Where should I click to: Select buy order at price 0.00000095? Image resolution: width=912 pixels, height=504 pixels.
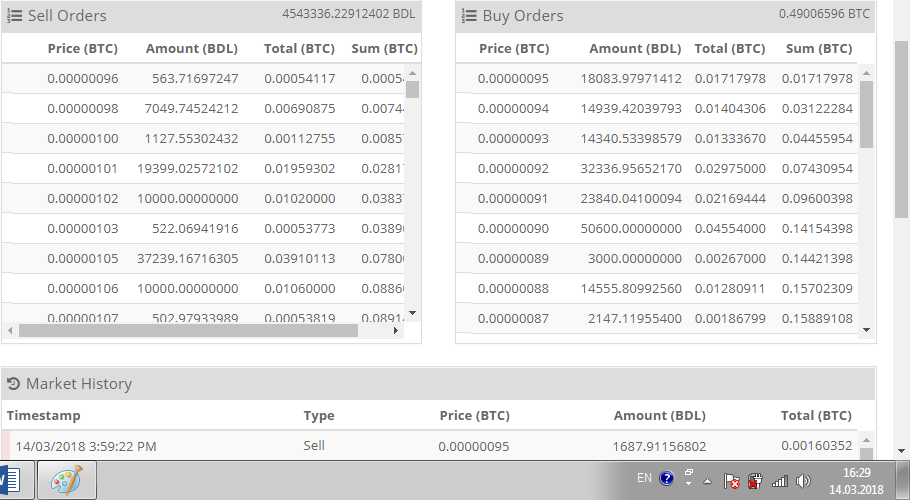coord(513,78)
